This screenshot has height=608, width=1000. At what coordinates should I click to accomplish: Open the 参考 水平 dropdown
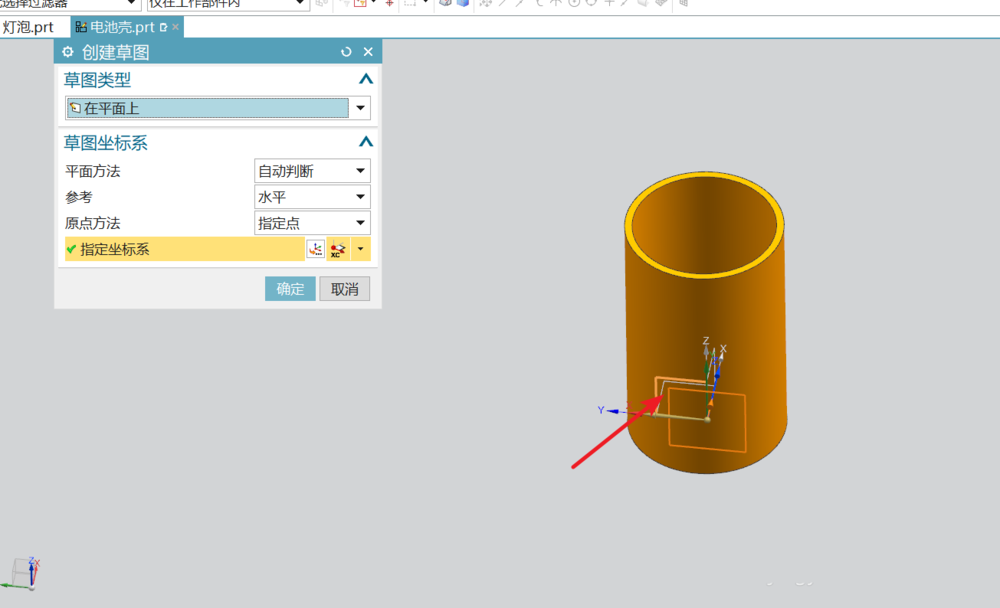pyautogui.click(x=361, y=197)
